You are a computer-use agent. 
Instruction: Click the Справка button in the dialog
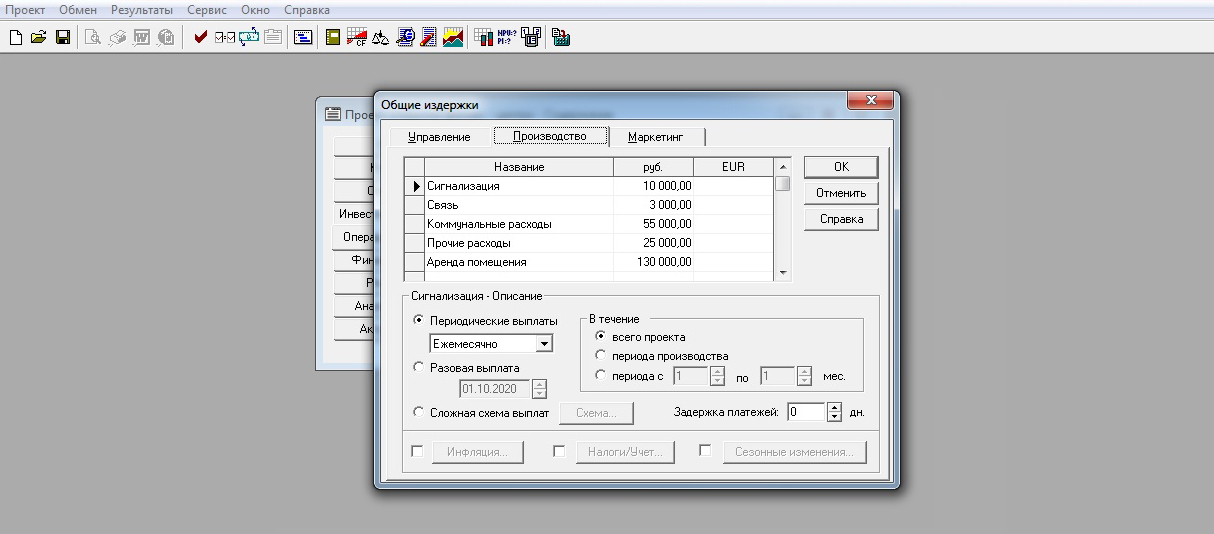point(841,219)
